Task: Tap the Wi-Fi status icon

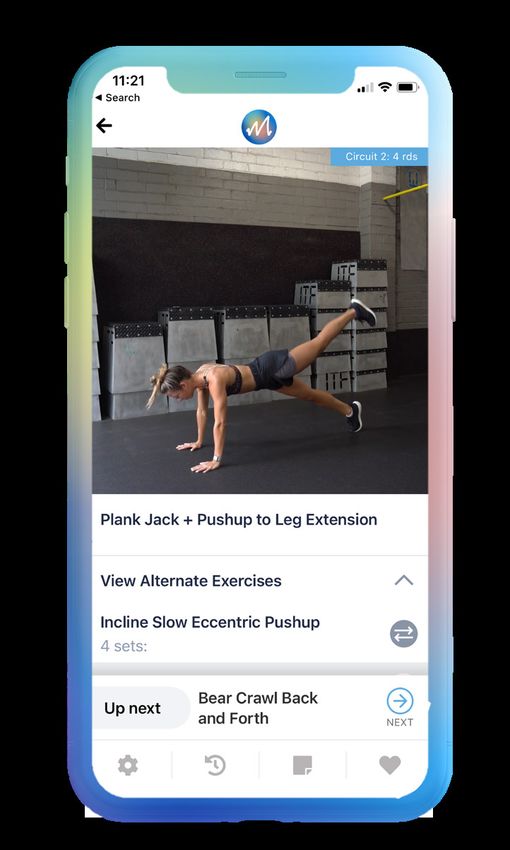Action: coord(385,87)
